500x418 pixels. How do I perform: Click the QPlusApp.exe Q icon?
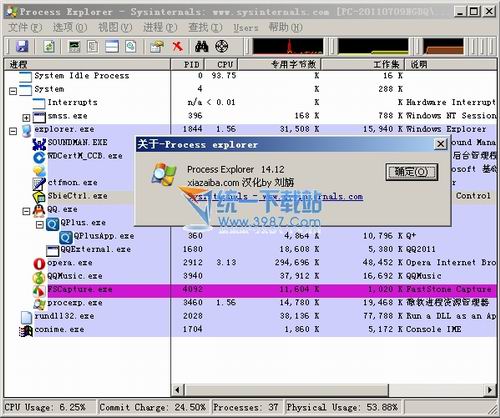pos(65,237)
